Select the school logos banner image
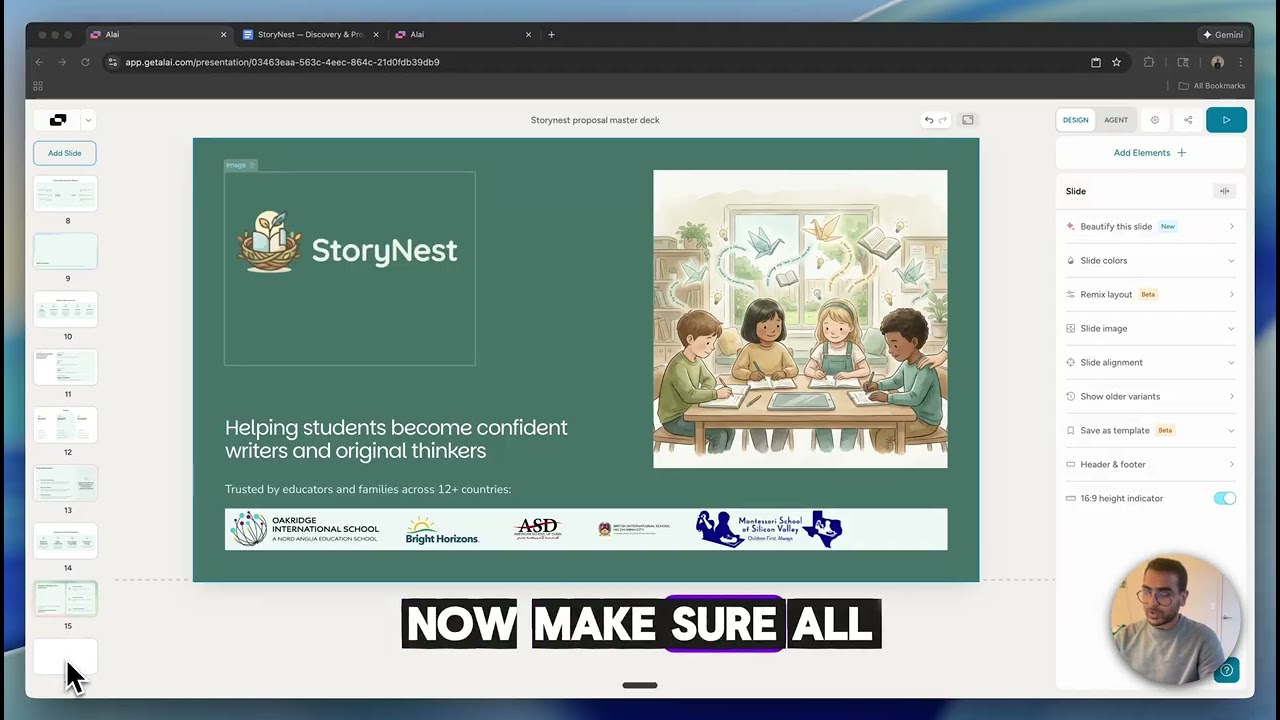Screen dimensions: 1280x720 point(586,529)
